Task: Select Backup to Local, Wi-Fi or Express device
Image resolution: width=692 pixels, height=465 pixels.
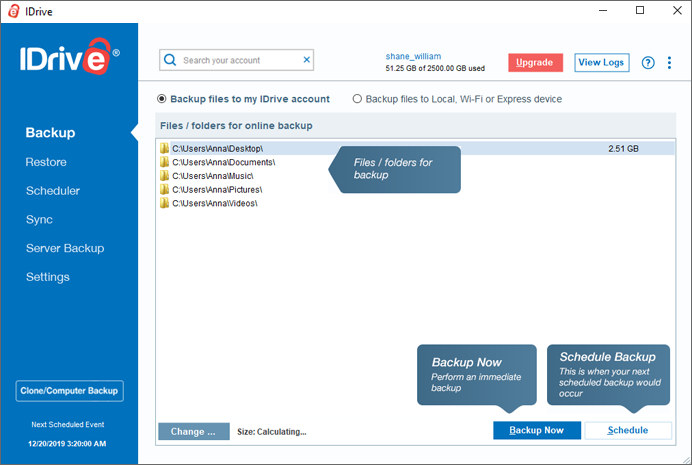Action: coord(357,100)
